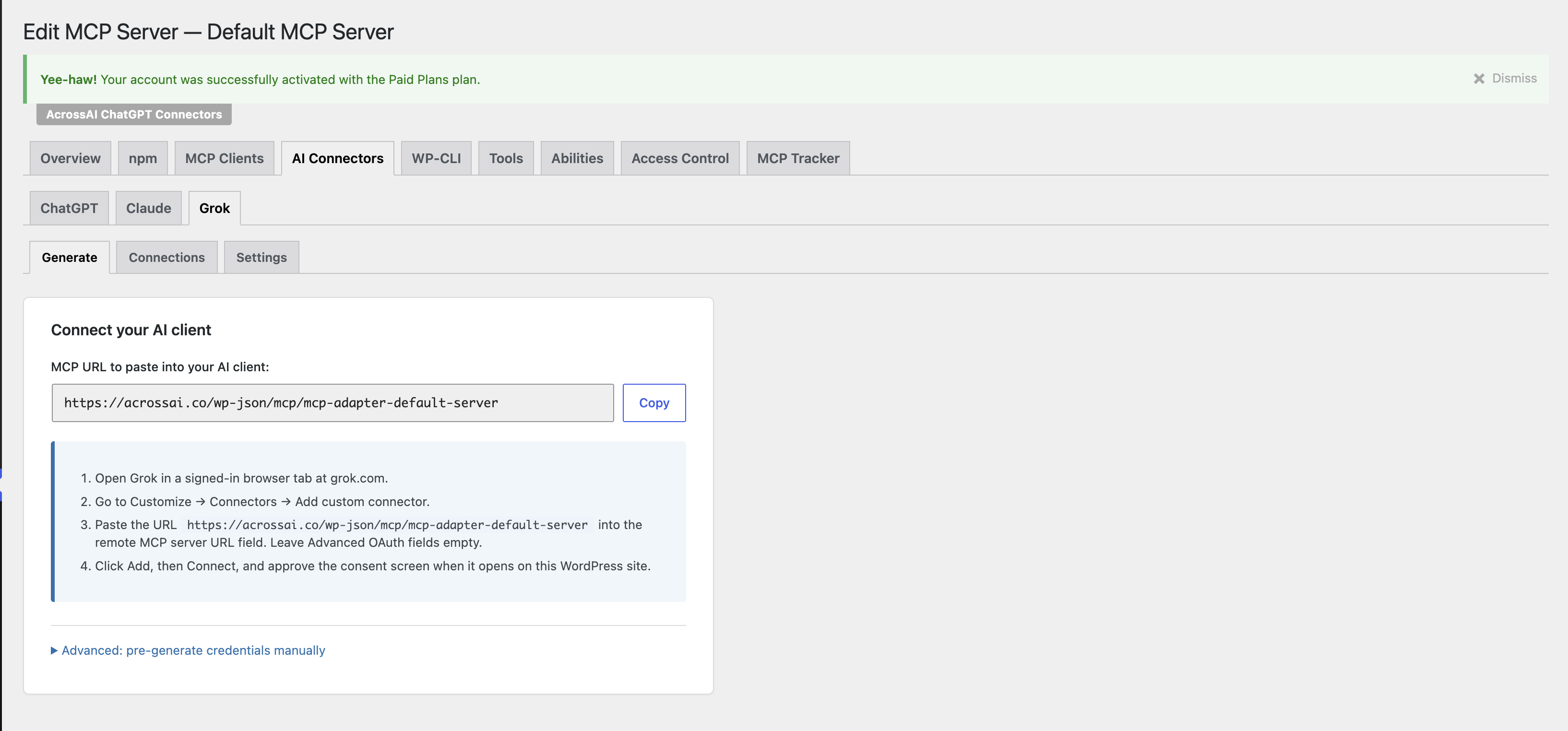Focus the MCP URL input field
The height and width of the screenshot is (731, 1568).
[333, 403]
